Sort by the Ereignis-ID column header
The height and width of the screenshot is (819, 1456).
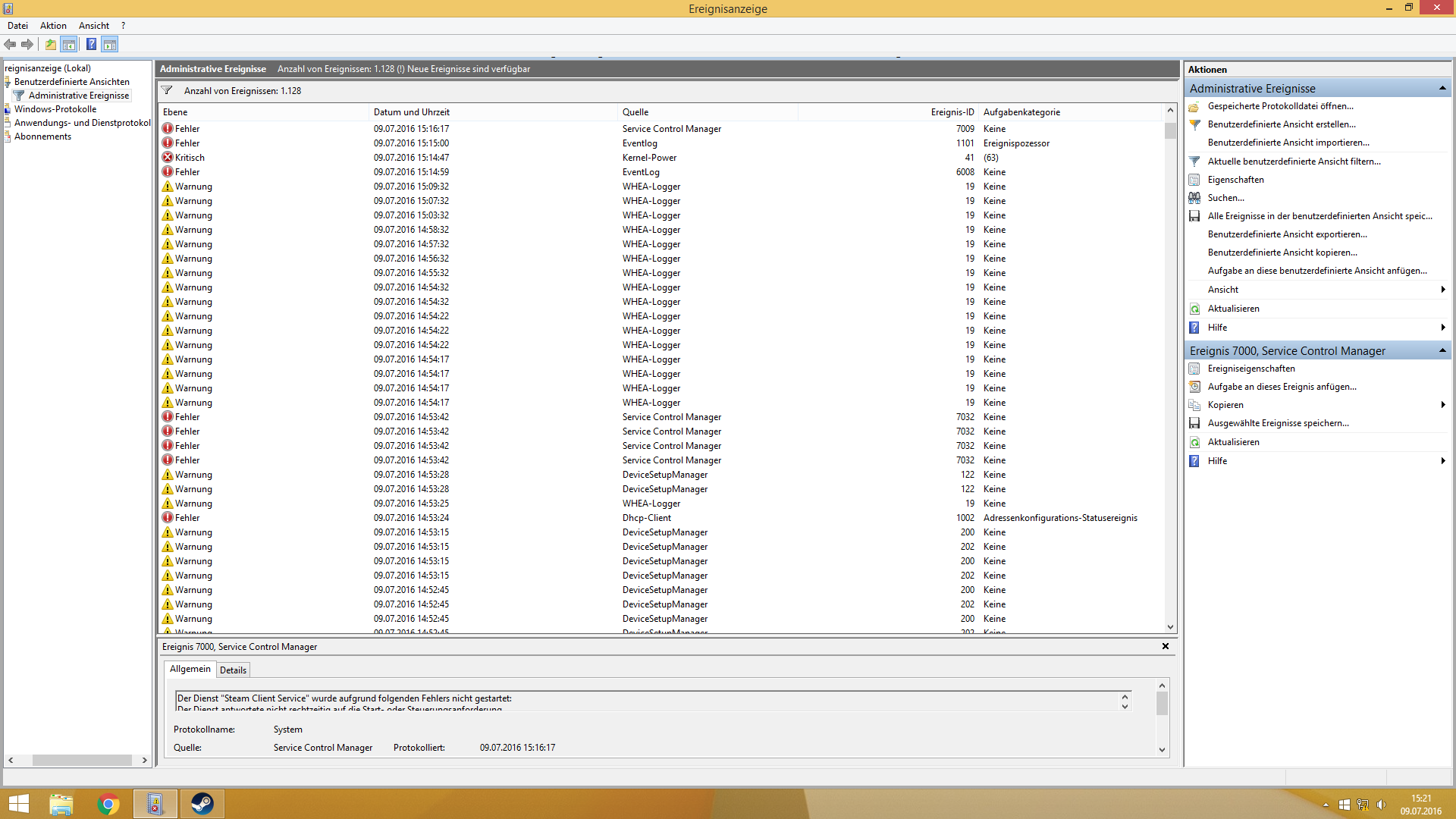click(888, 112)
